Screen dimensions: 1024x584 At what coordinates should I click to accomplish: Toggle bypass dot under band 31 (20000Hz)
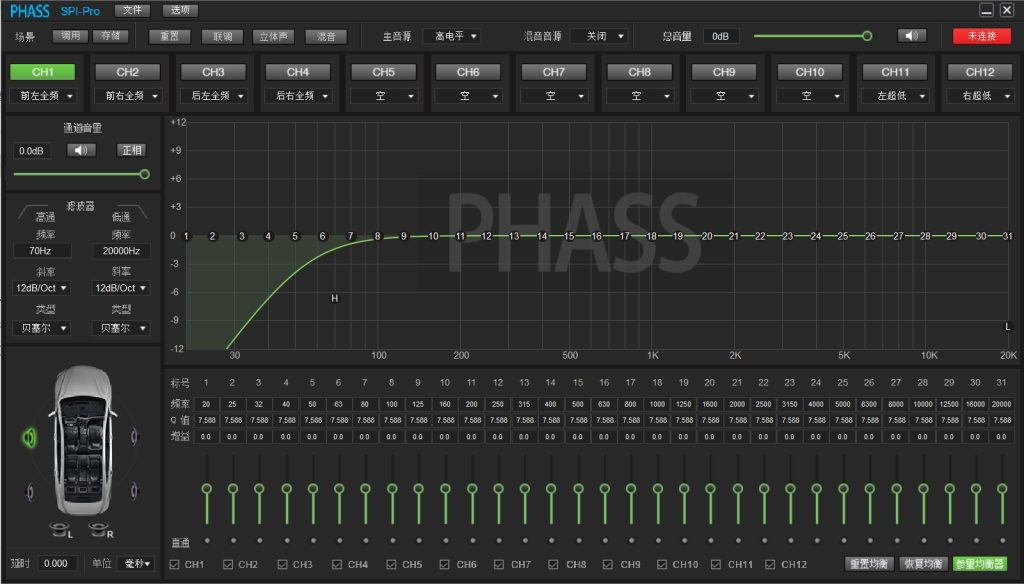1002,540
